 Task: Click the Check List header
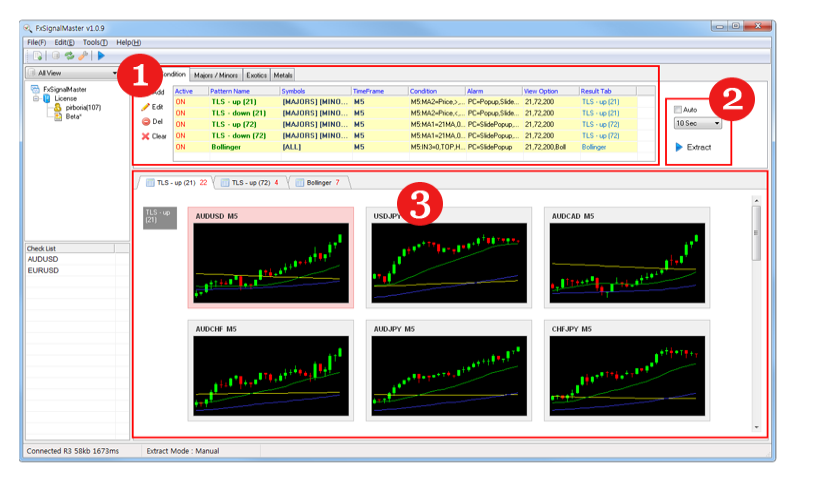point(70,249)
